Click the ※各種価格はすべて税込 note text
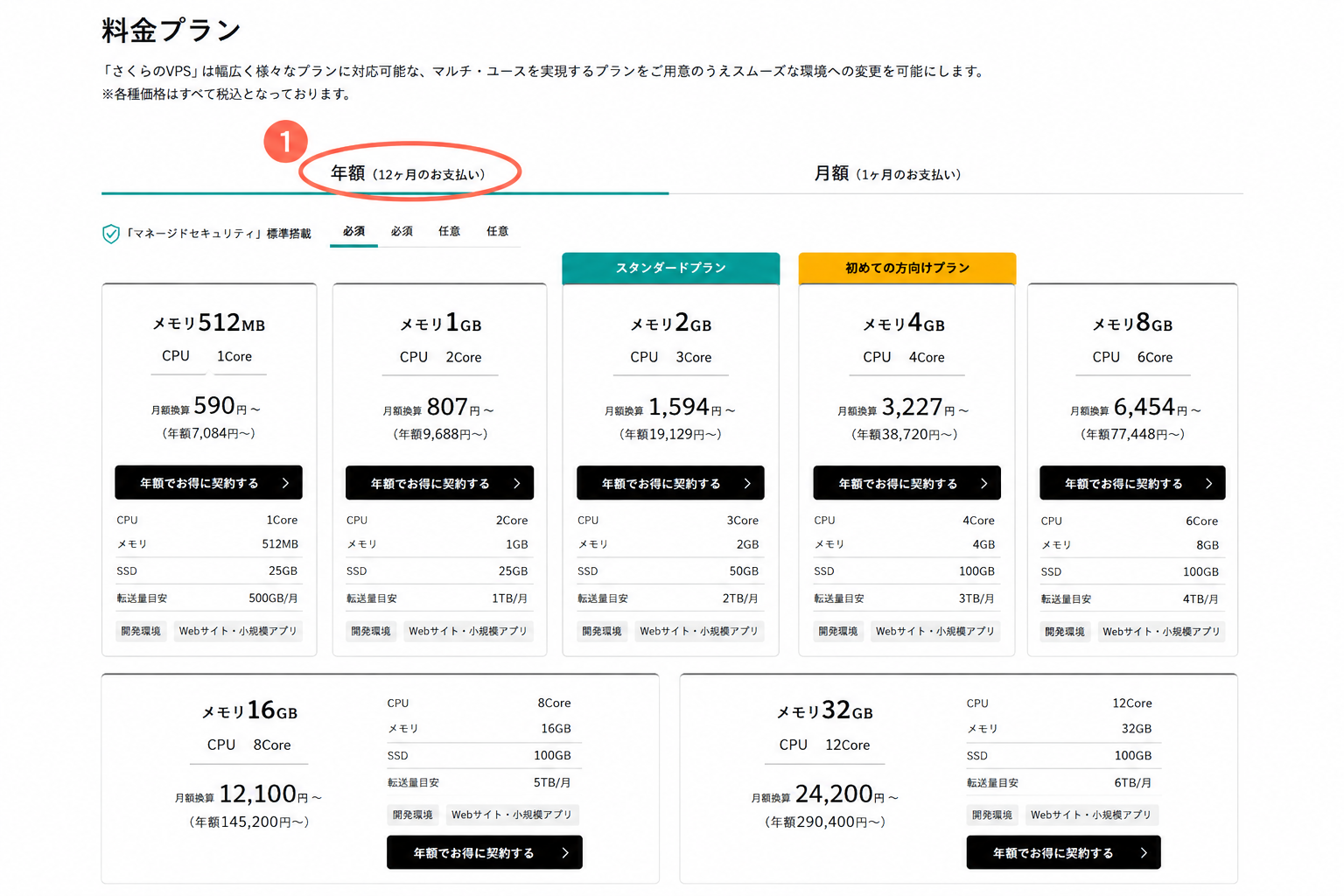This screenshot has width=1344, height=896. (x=227, y=94)
